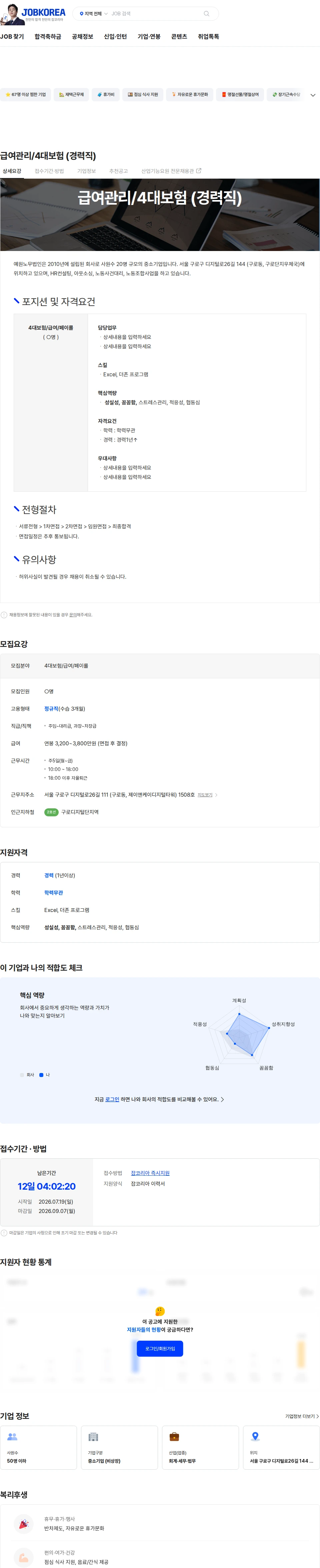Open the 산업기능요원 전문채용관 external link
The width and height of the screenshot is (320, 1568).
tap(171, 171)
